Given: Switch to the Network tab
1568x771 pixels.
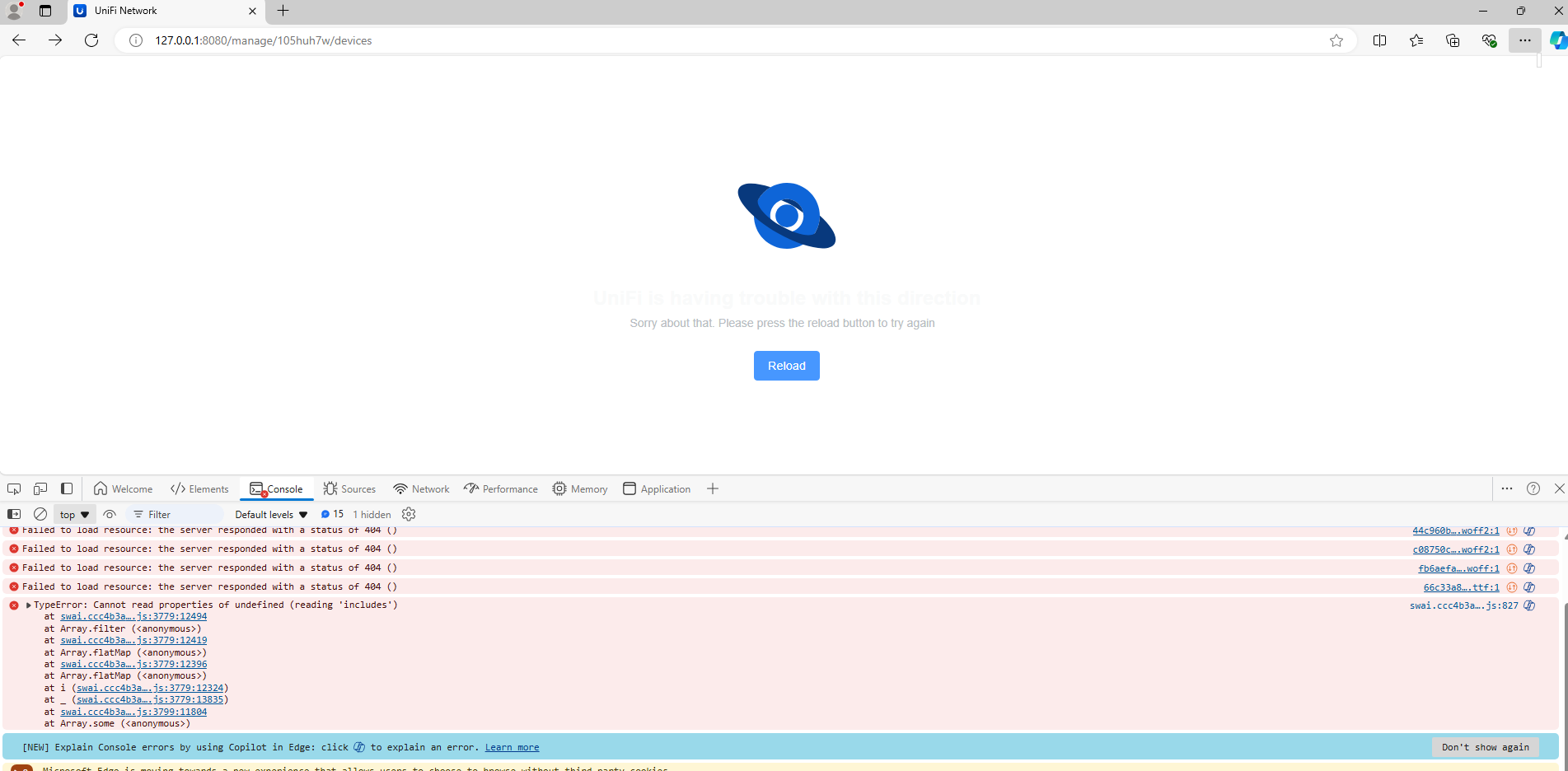Looking at the screenshot, I should click(422, 488).
